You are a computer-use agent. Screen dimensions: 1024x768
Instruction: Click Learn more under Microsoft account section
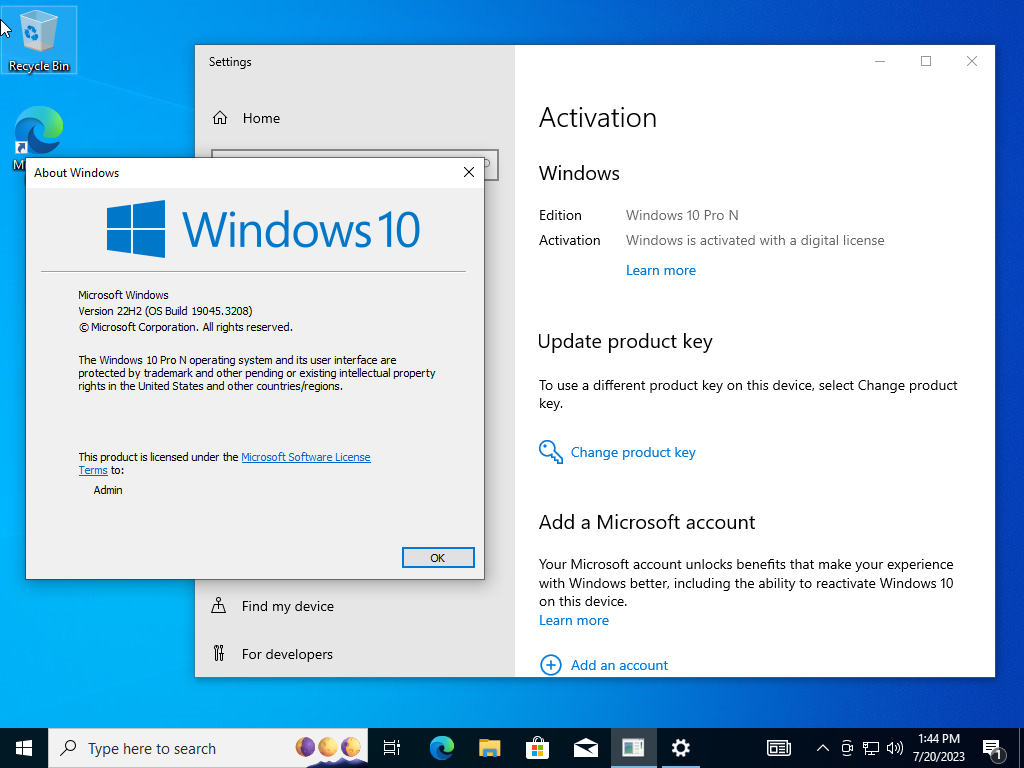(x=574, y=620)
